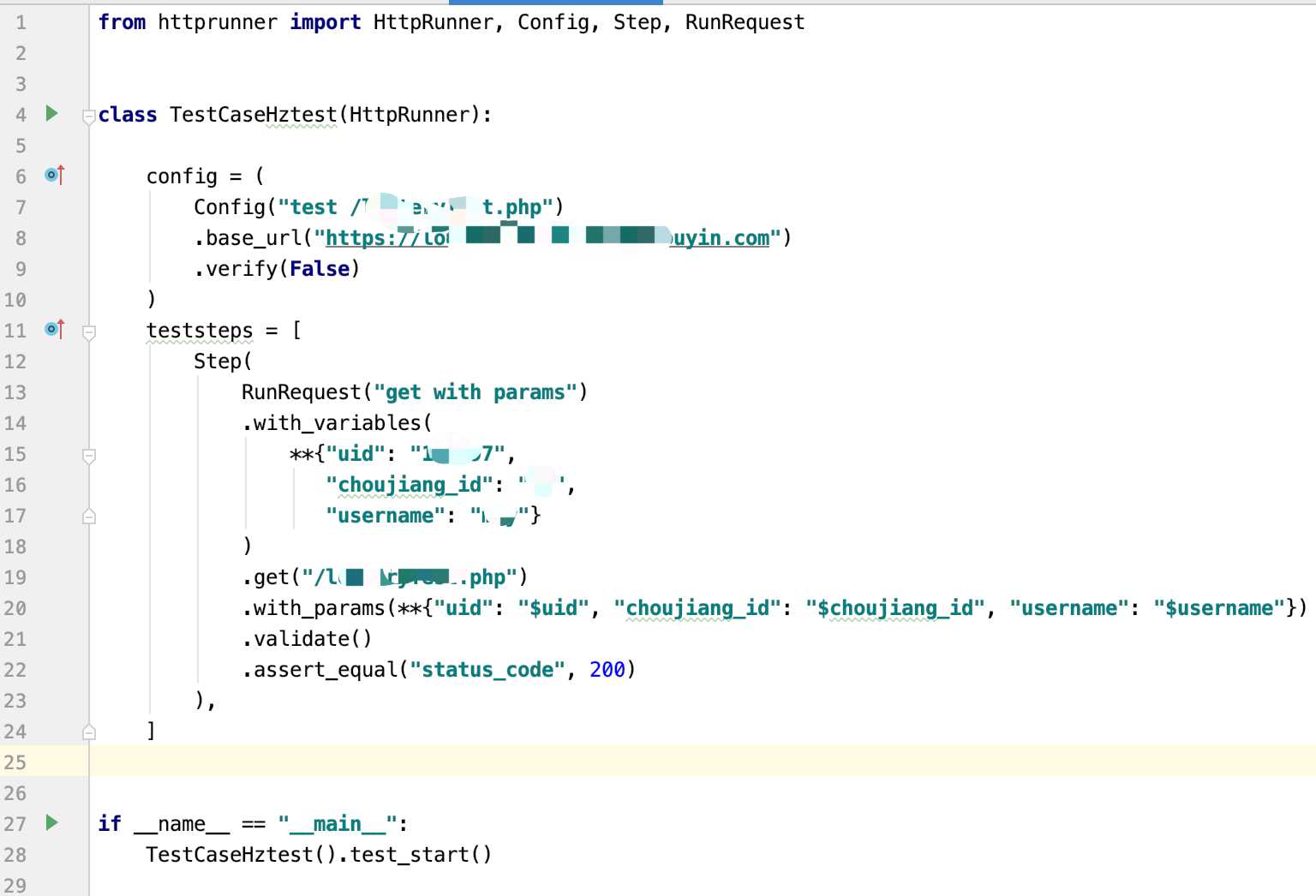Image resolution: width=1316 pixels, height=896 pixels.
Task: Open the base_url https link
Action: (x=547, y=237)
